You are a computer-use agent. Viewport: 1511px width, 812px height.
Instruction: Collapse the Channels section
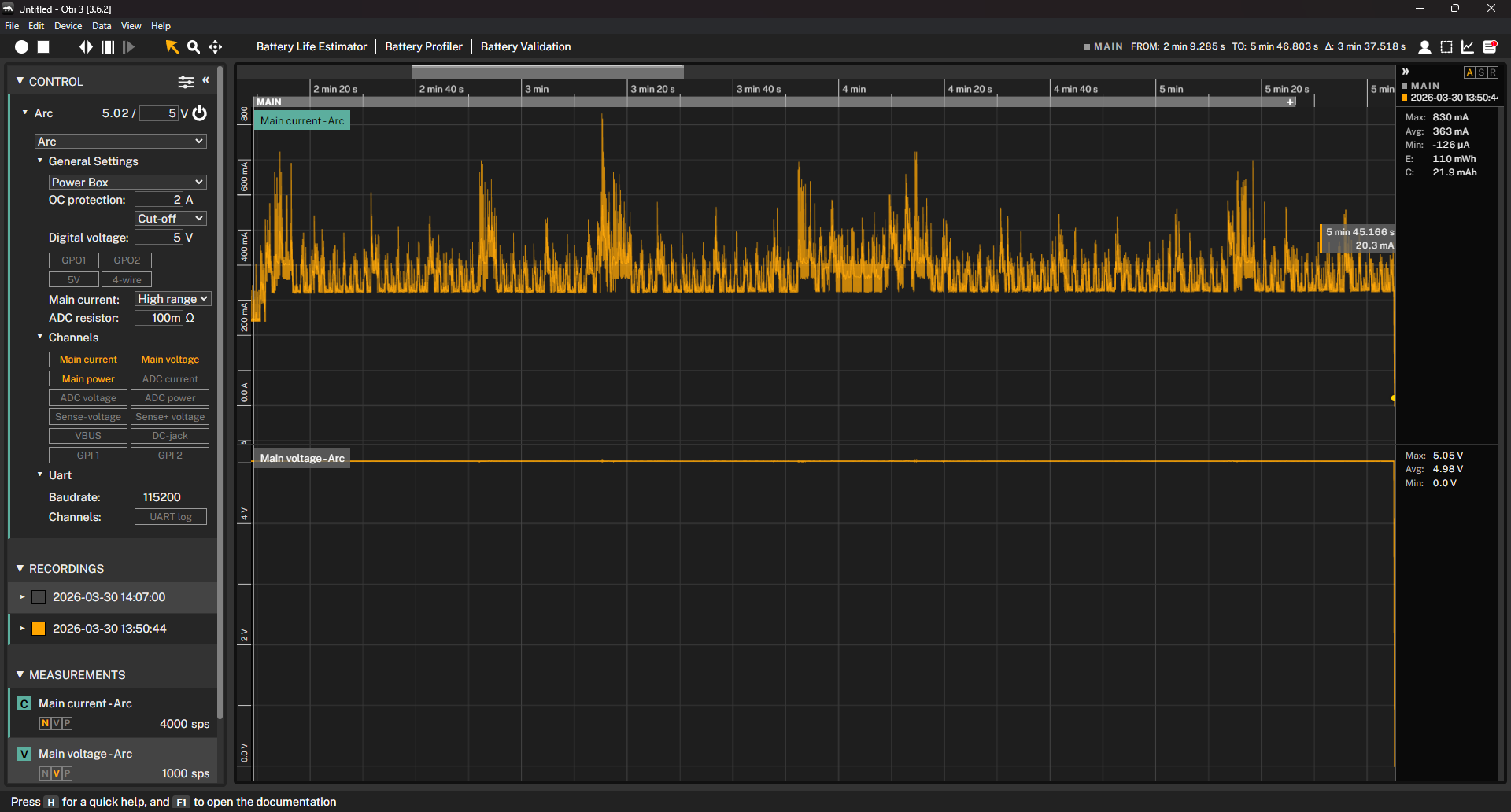tap(40, 337)
